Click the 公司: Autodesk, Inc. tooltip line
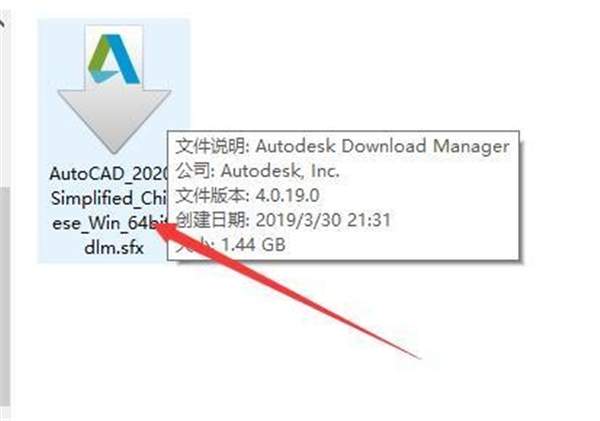 coord(258,171)
